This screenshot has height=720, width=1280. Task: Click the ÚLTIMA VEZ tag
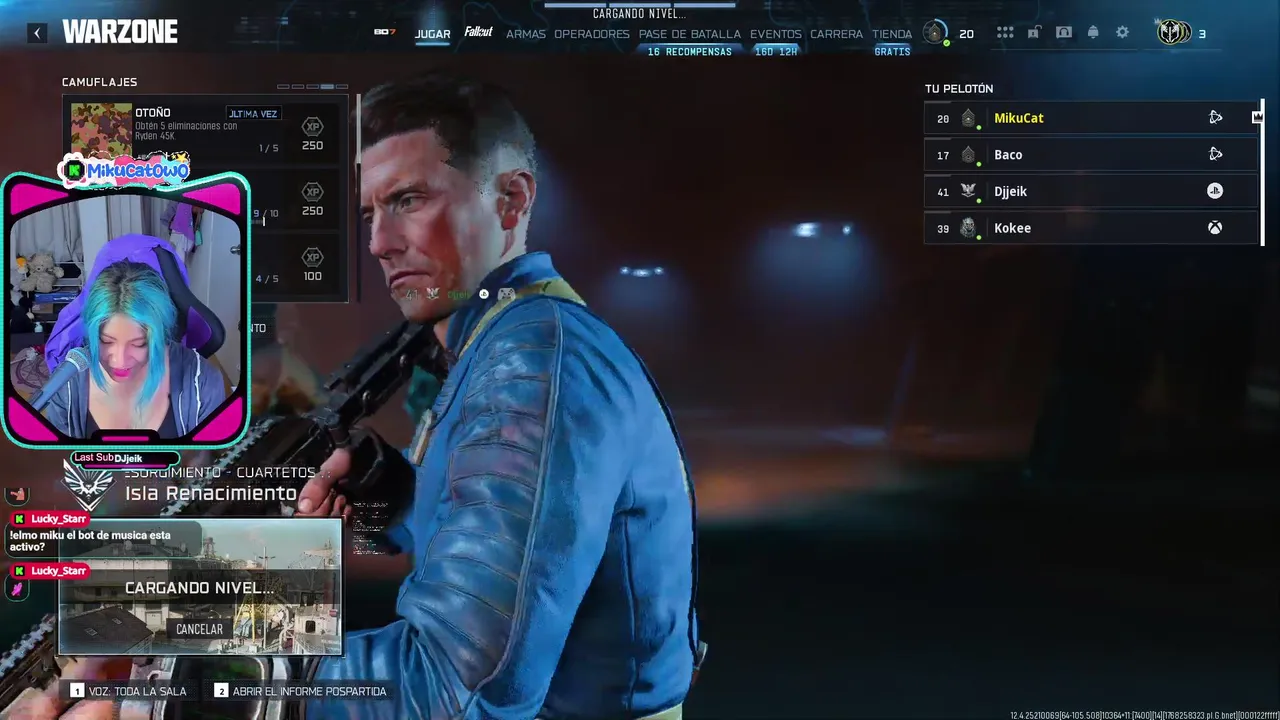pyautogui.click(x=253, y=114)
